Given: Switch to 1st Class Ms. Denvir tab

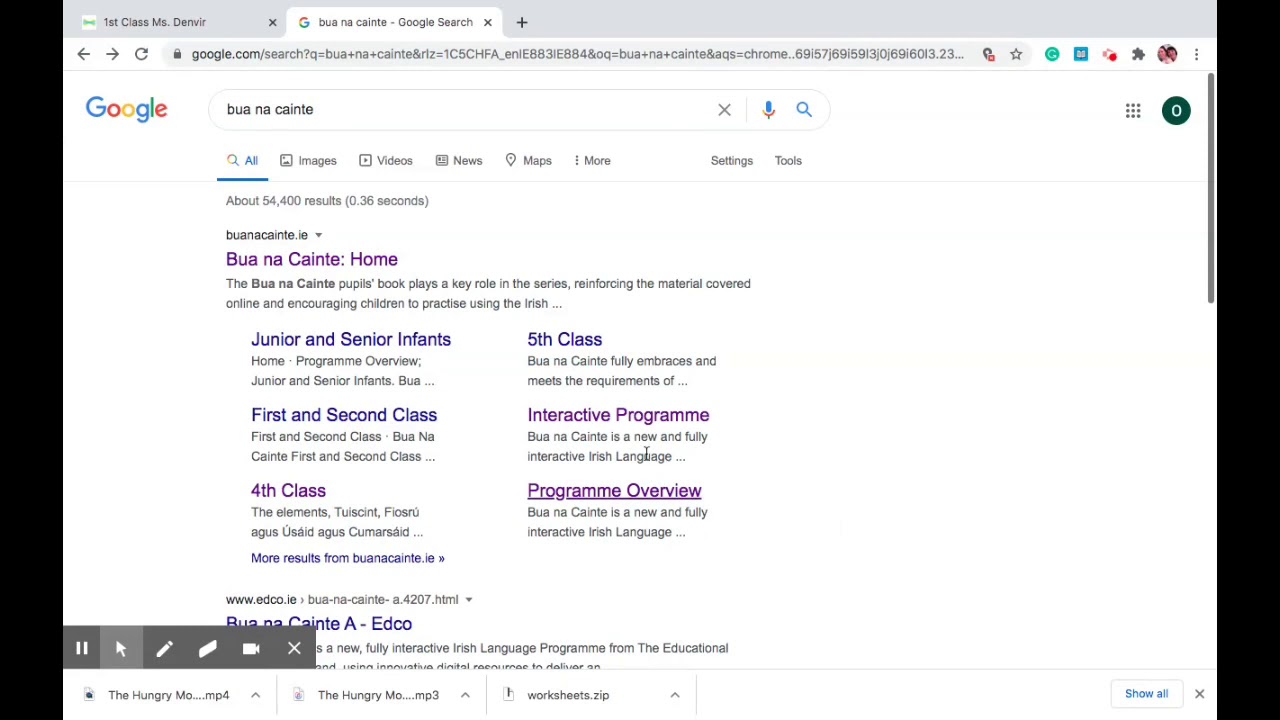Looking at the screenshot, I should [154, 22].
